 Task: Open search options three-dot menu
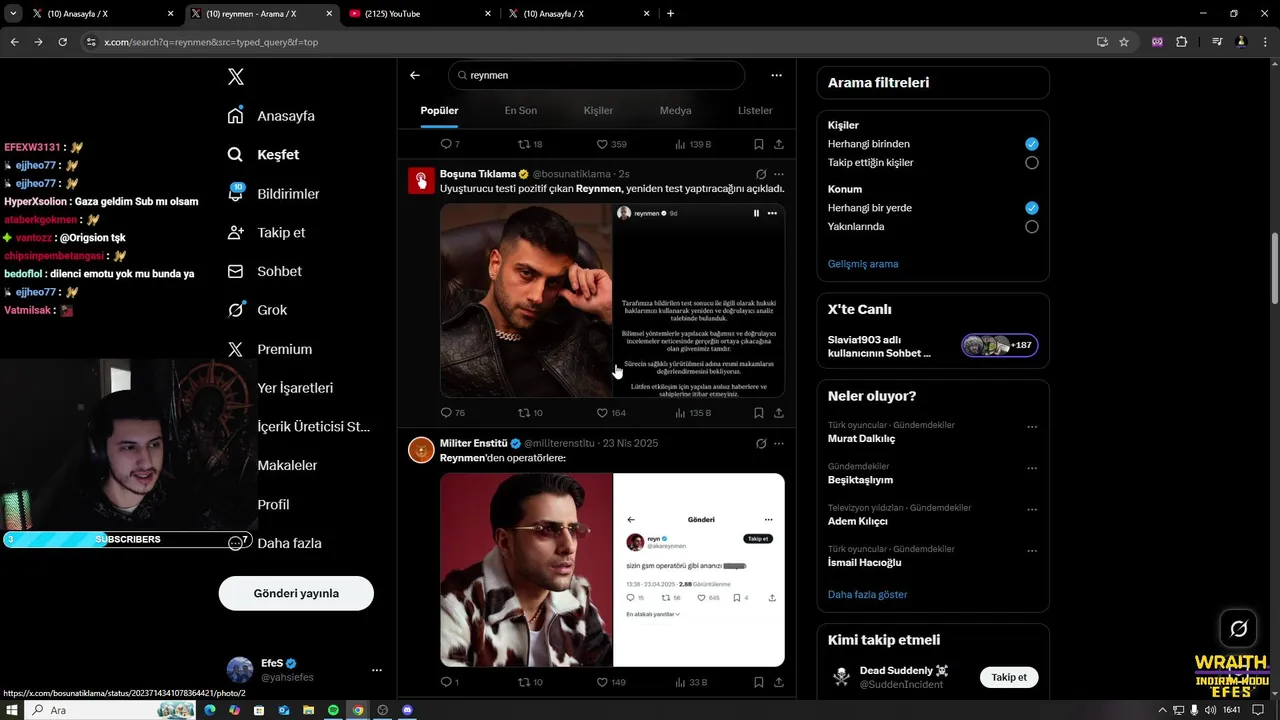(776, 75)
